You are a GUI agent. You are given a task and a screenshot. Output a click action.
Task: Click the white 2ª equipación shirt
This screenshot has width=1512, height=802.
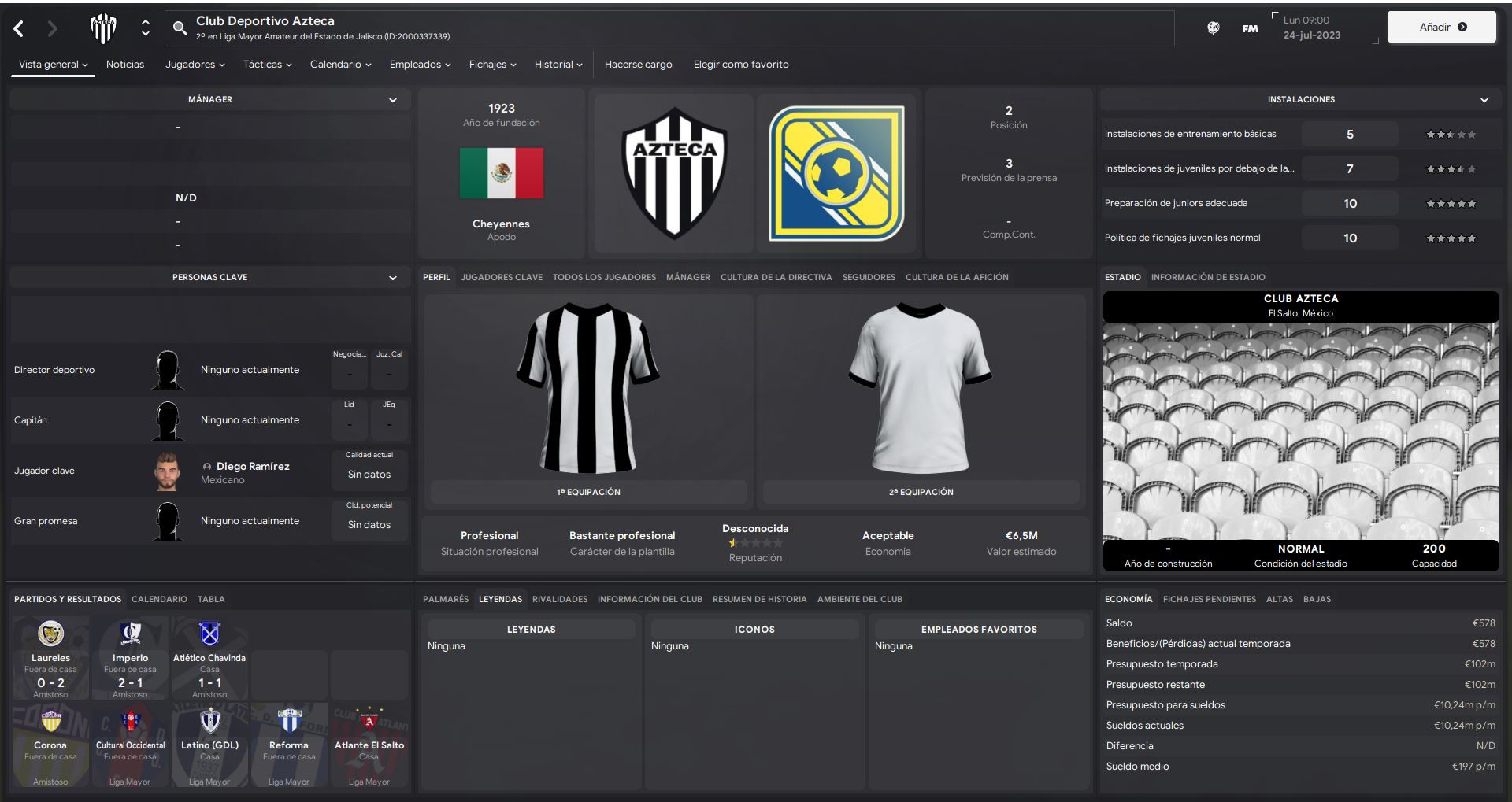tap(921, 387)
